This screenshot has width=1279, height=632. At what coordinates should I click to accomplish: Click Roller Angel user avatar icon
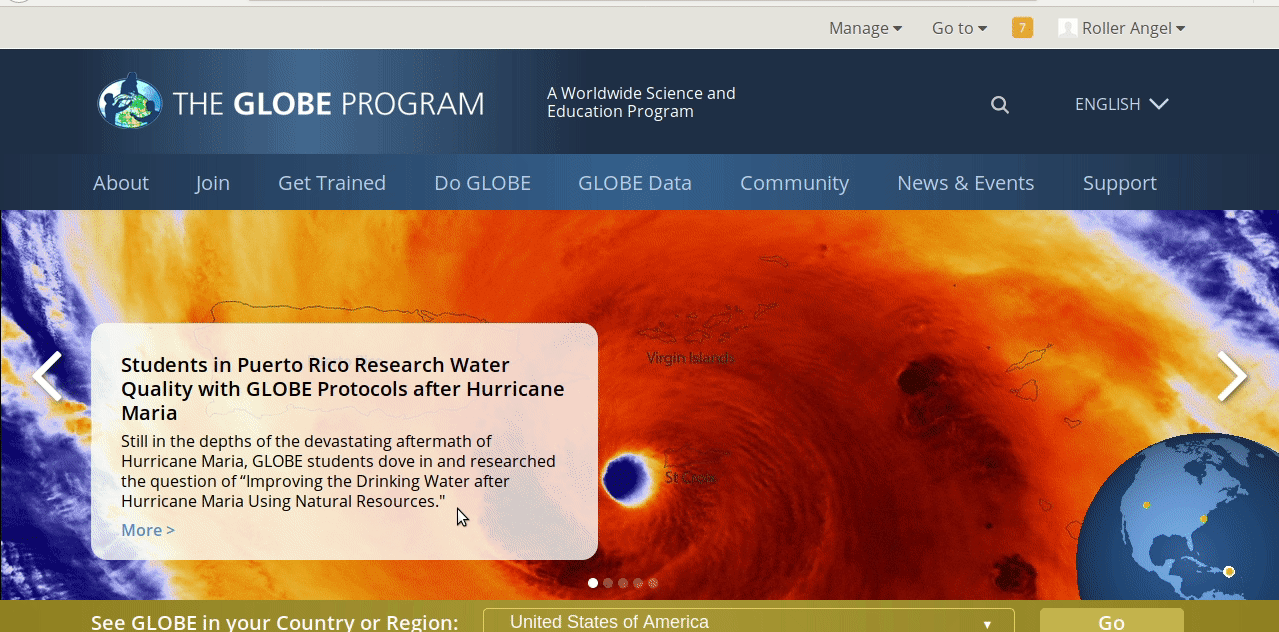pyautogui.click(x=1067, y=28)
